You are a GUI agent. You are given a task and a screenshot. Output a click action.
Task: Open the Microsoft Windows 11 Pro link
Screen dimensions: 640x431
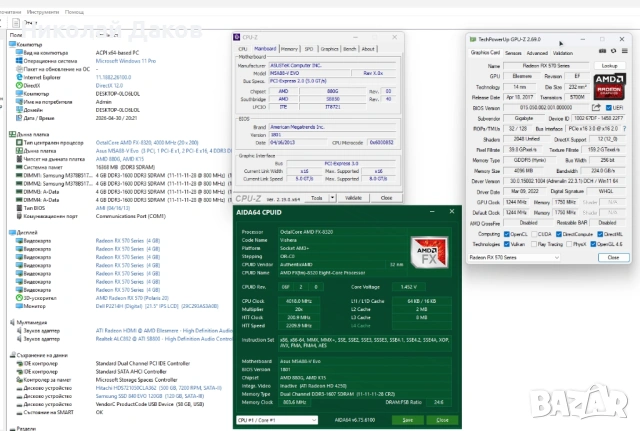pyautogui.click(x=126, y=61)
